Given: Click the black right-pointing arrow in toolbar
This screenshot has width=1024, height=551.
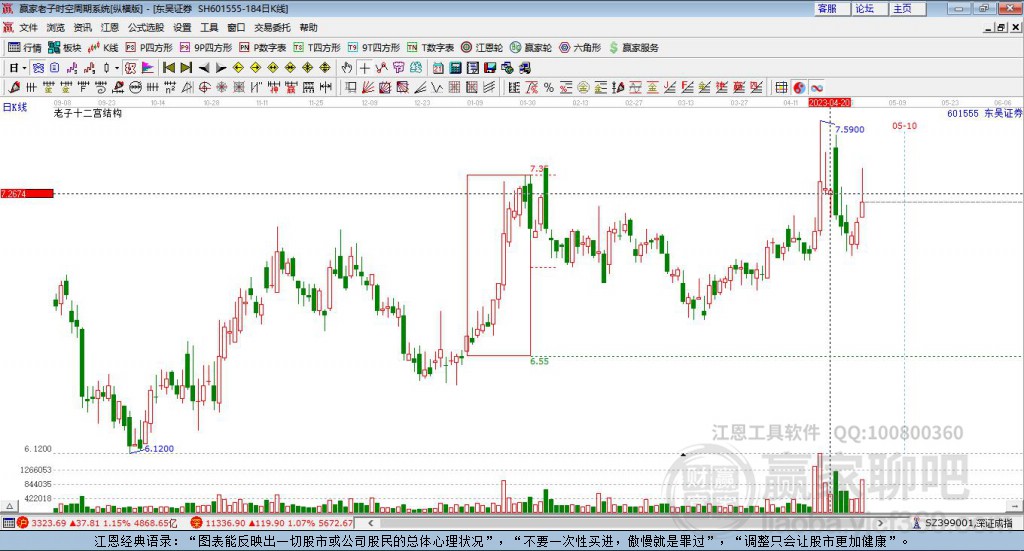Looking at the screenshot, I should pyautogui.click(x=221, y=68).
